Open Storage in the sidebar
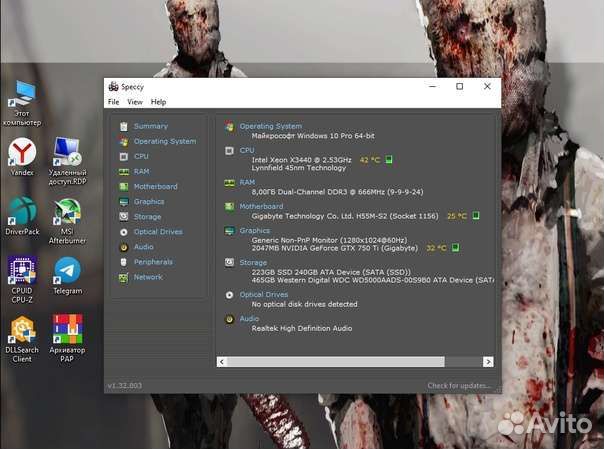The height and width of the screenshot is (449, 604). pos(147,216)
